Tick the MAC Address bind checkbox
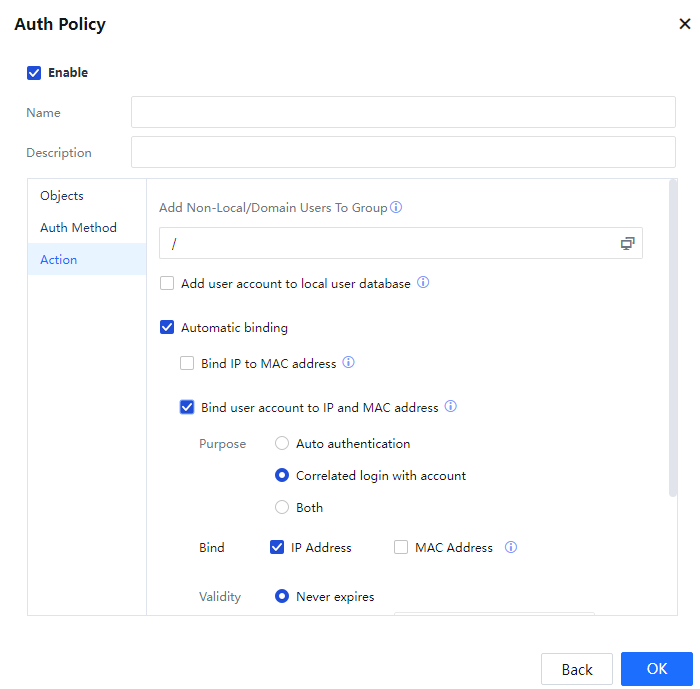Viewport: 700px width, 689px height. pos(401,548)
